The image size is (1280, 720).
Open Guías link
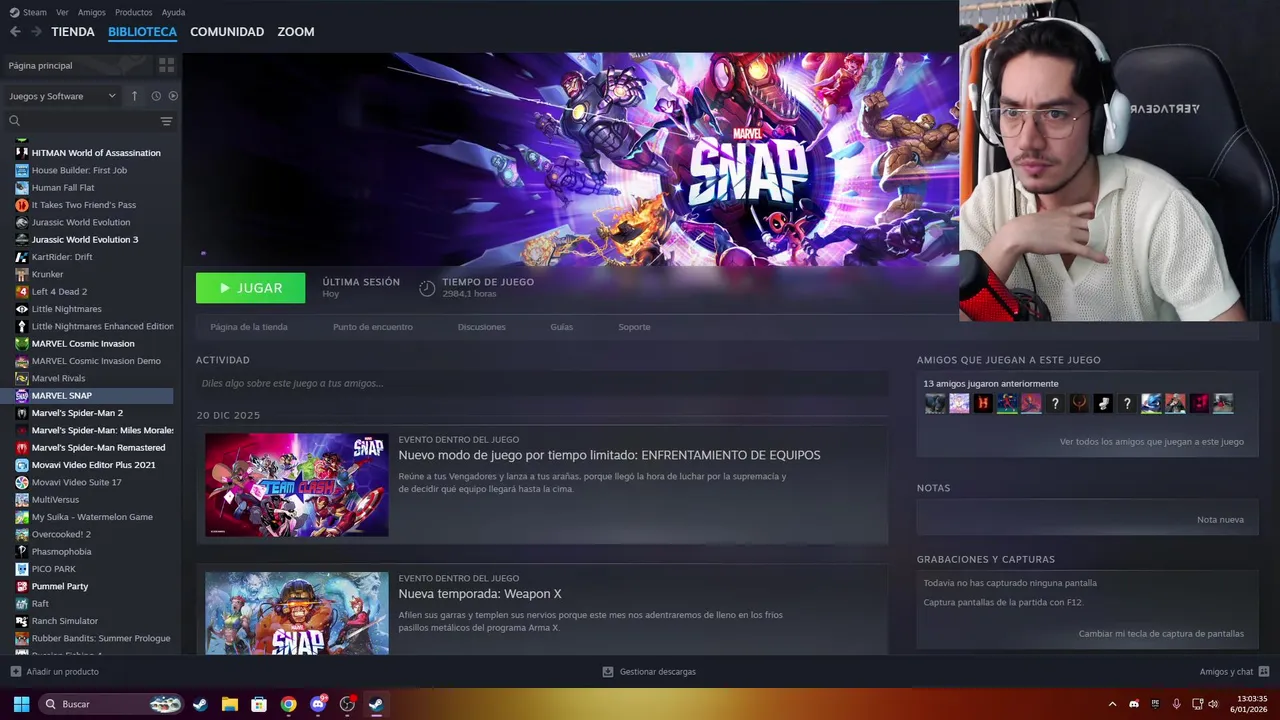(x=562, y=327)
